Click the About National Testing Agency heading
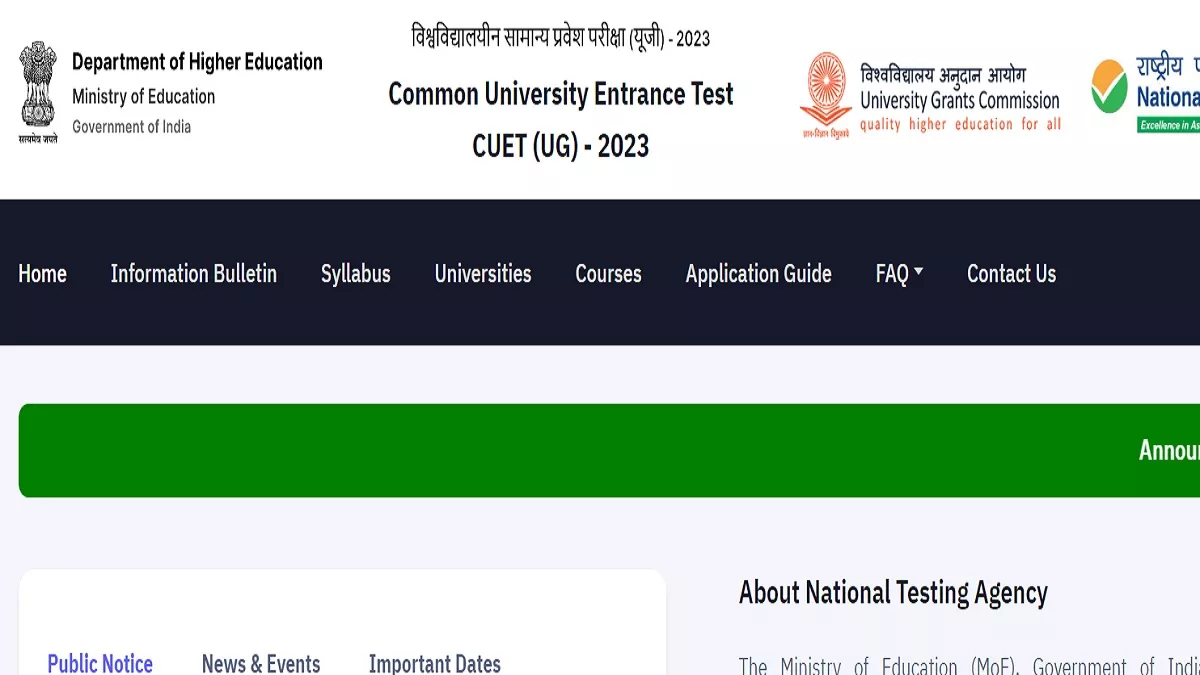 tap(893, 593)
